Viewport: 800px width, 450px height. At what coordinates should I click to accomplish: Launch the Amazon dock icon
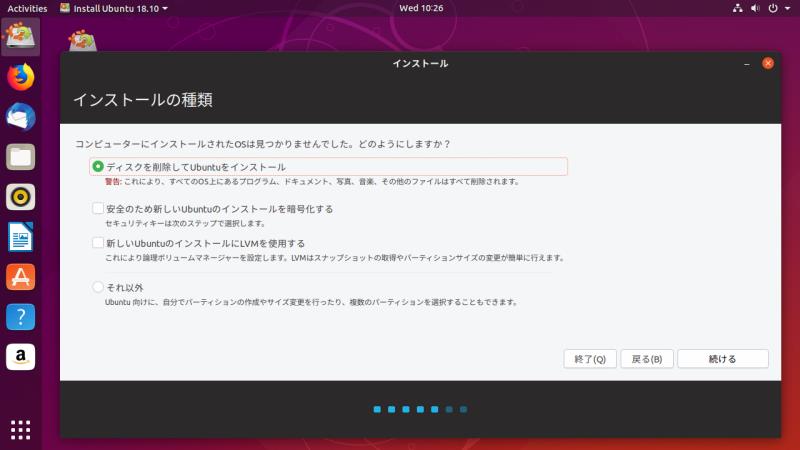click(x=20, y=357)
